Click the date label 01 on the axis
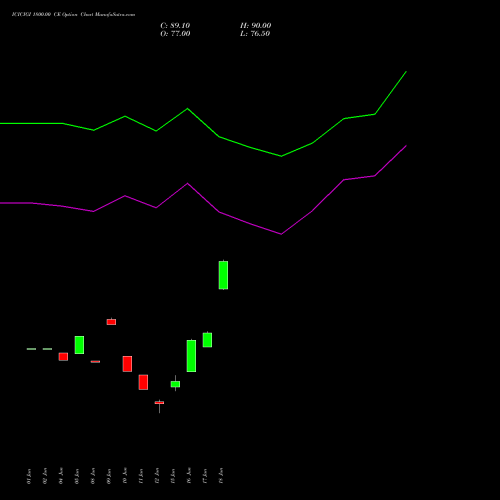 29,476
